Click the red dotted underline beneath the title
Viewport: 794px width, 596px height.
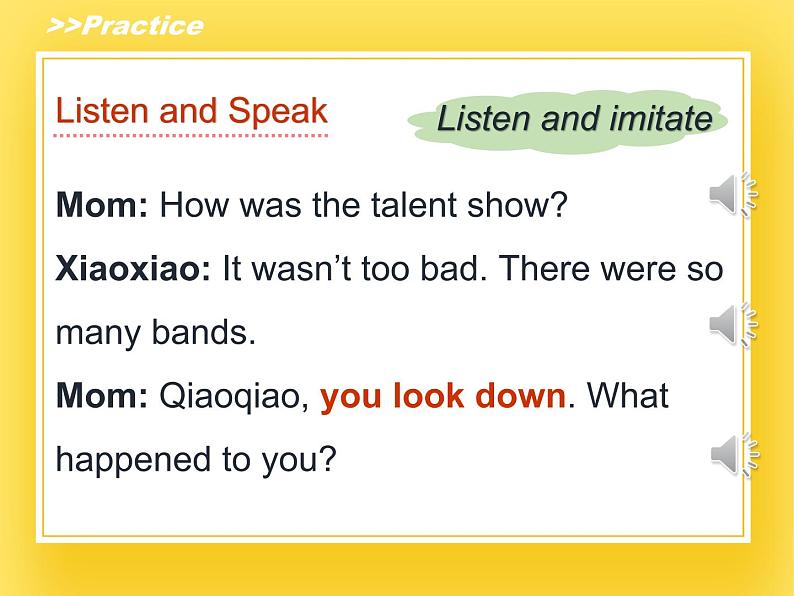(191, 136)
